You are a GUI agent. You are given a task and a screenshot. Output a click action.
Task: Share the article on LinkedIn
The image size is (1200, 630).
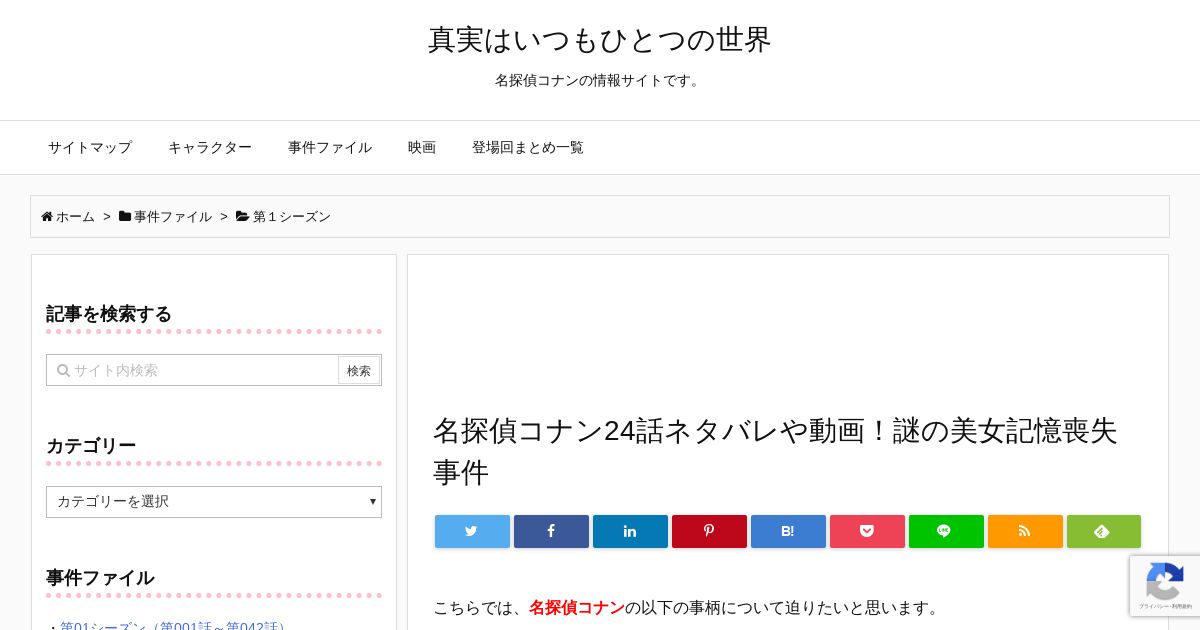click(x=630, y=531)
